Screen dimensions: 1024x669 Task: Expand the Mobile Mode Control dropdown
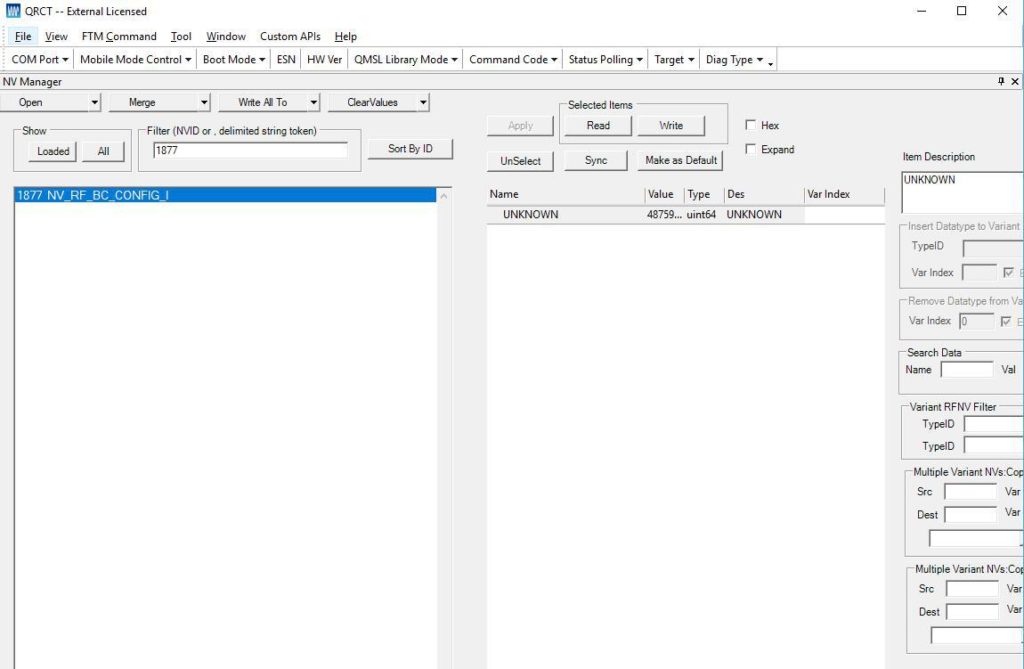(136, 60)
